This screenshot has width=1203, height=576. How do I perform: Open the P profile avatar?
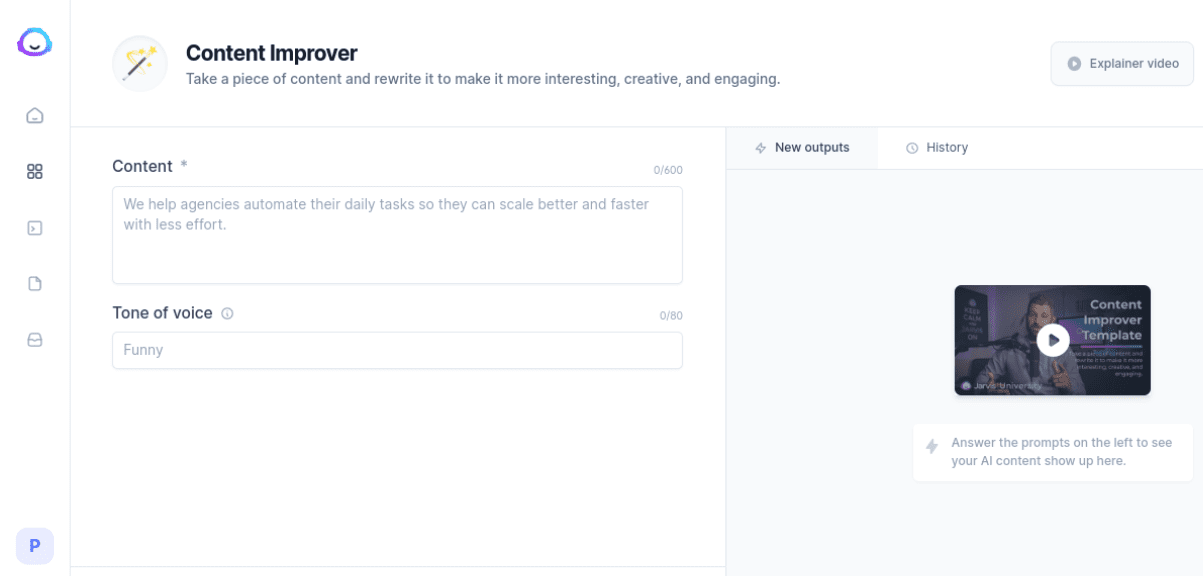pos(34,546)
